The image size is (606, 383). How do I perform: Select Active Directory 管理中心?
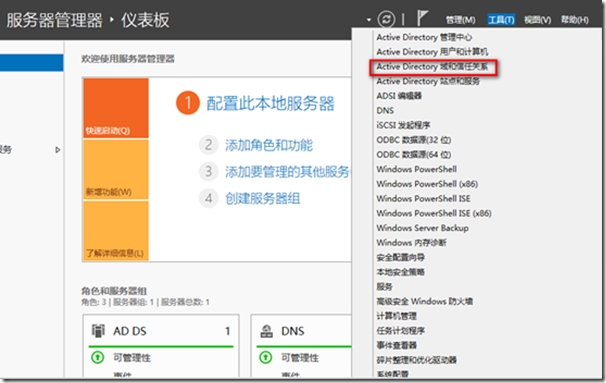click(424, 37)
